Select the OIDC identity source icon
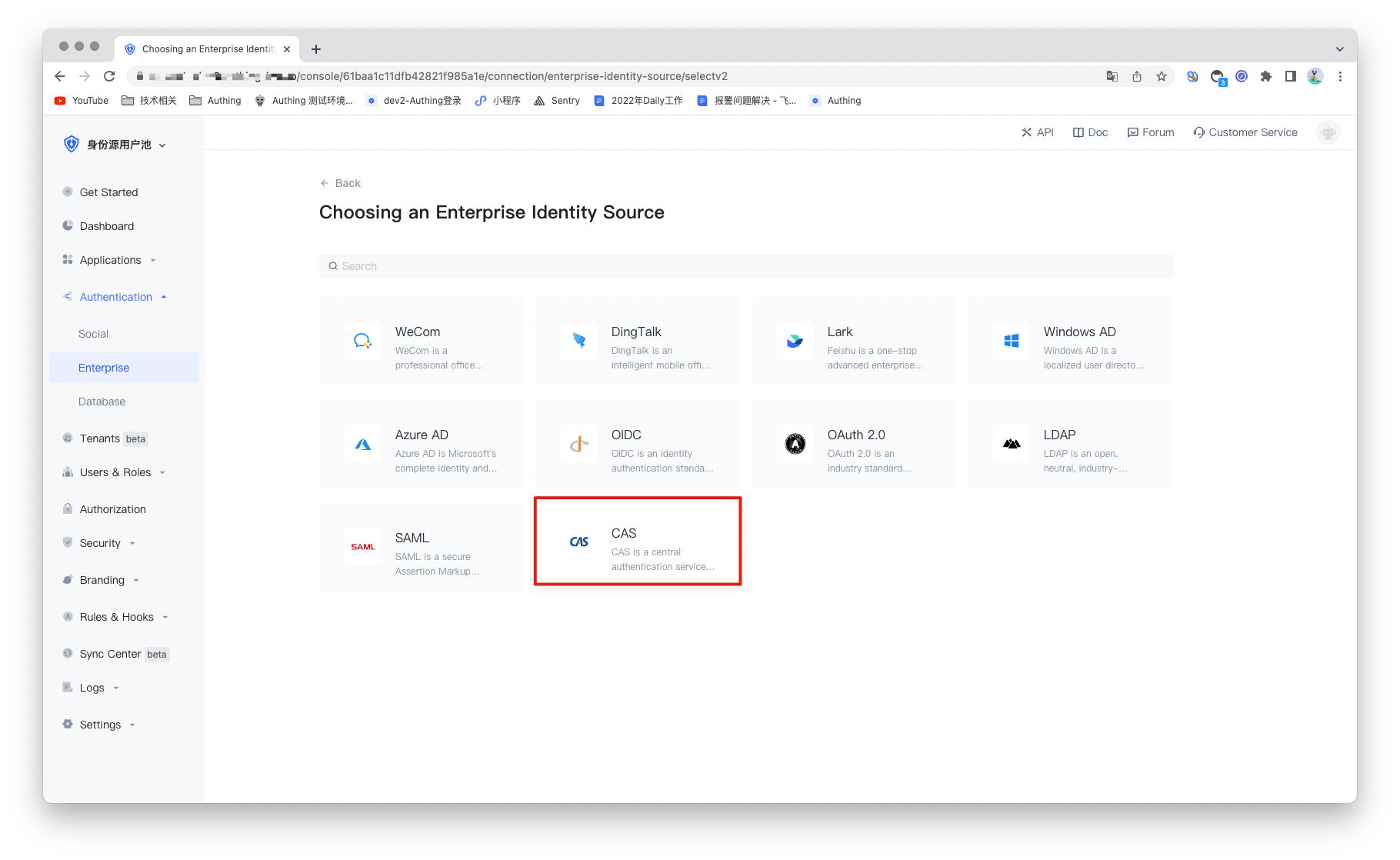 (x=579, y=444)
